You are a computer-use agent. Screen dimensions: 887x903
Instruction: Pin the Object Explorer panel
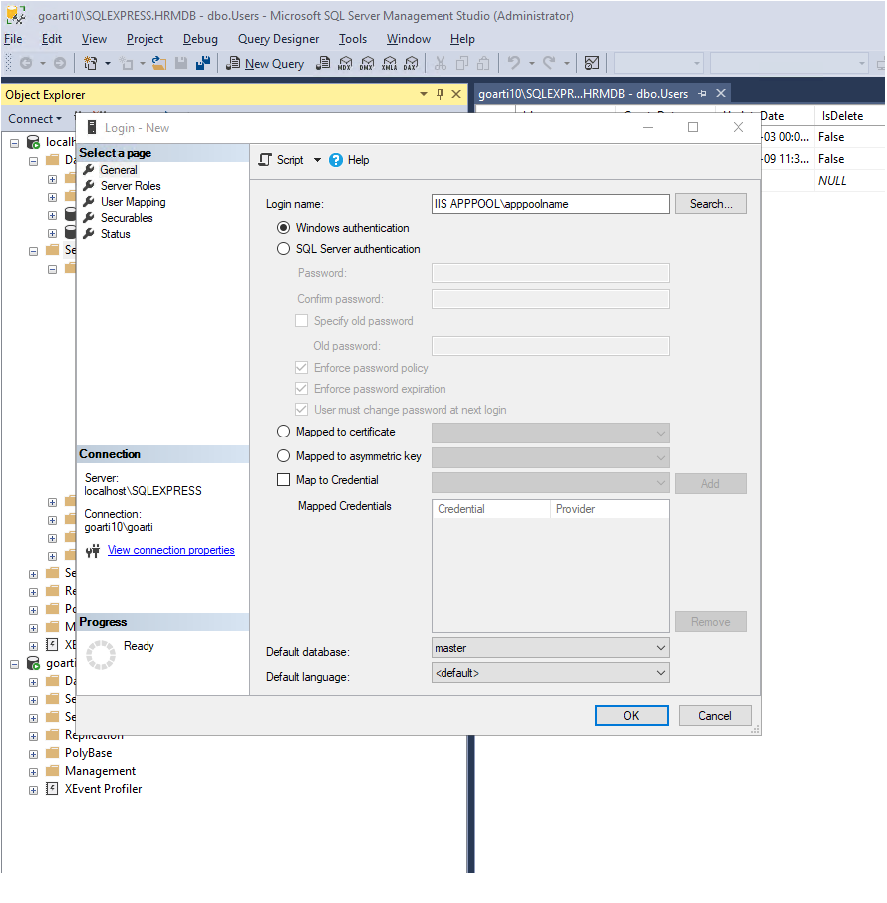(440, 94)
